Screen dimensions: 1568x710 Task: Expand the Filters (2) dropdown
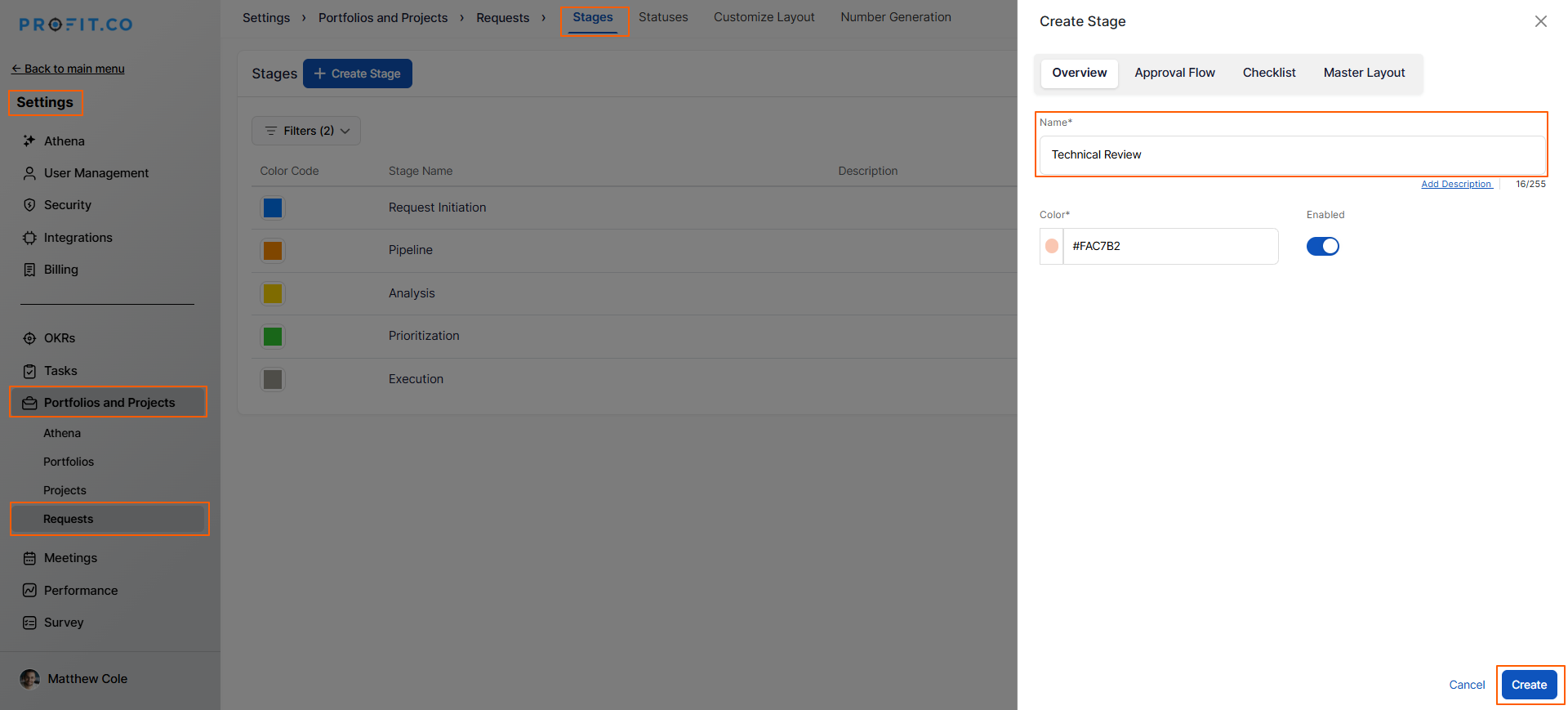point(306,131)
